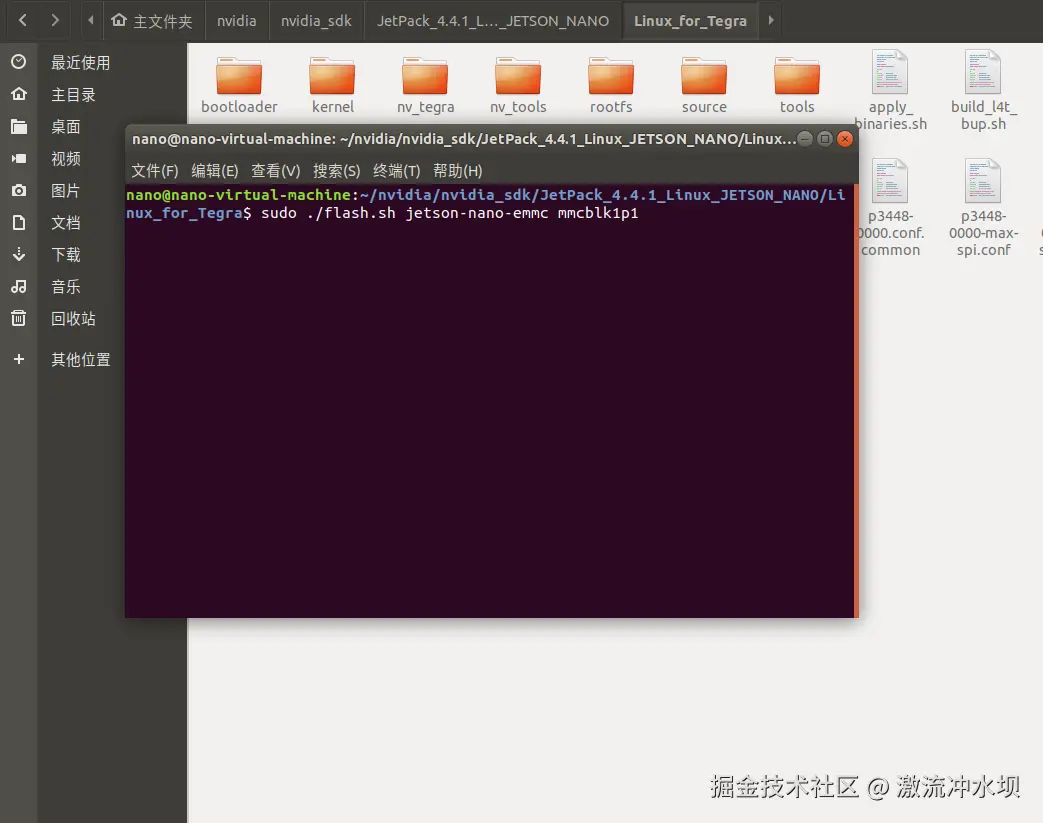Click the clock icon for recent files
1043x823 pixels.
19,63
